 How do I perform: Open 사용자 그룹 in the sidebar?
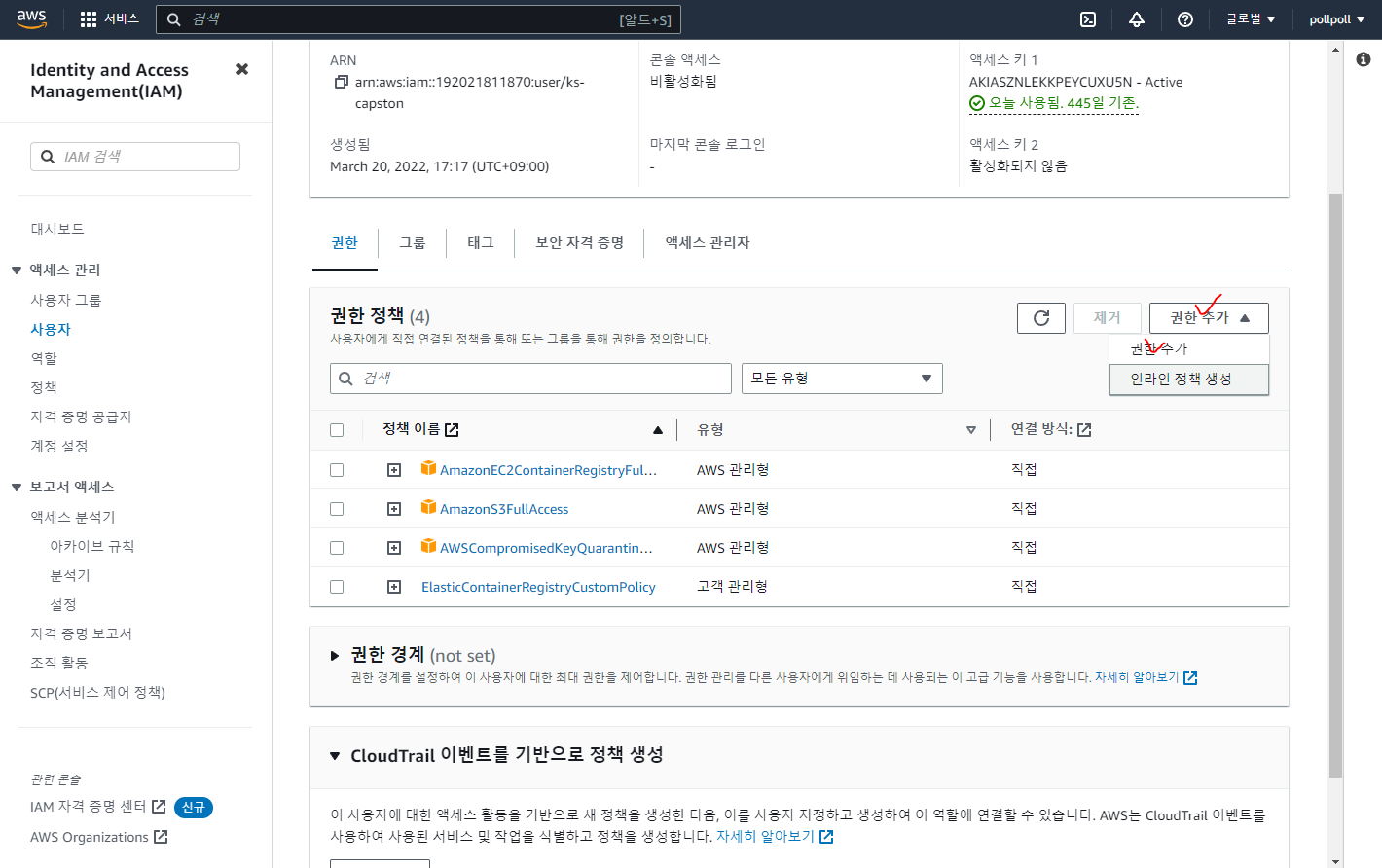point(66,300)
